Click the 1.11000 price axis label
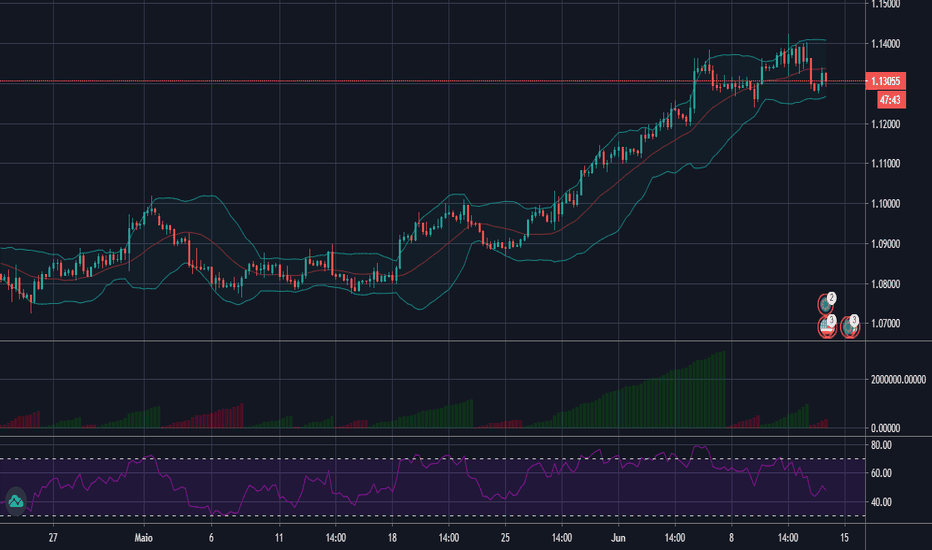Screen dimensions: 932x550 click(x=886, y=164)
